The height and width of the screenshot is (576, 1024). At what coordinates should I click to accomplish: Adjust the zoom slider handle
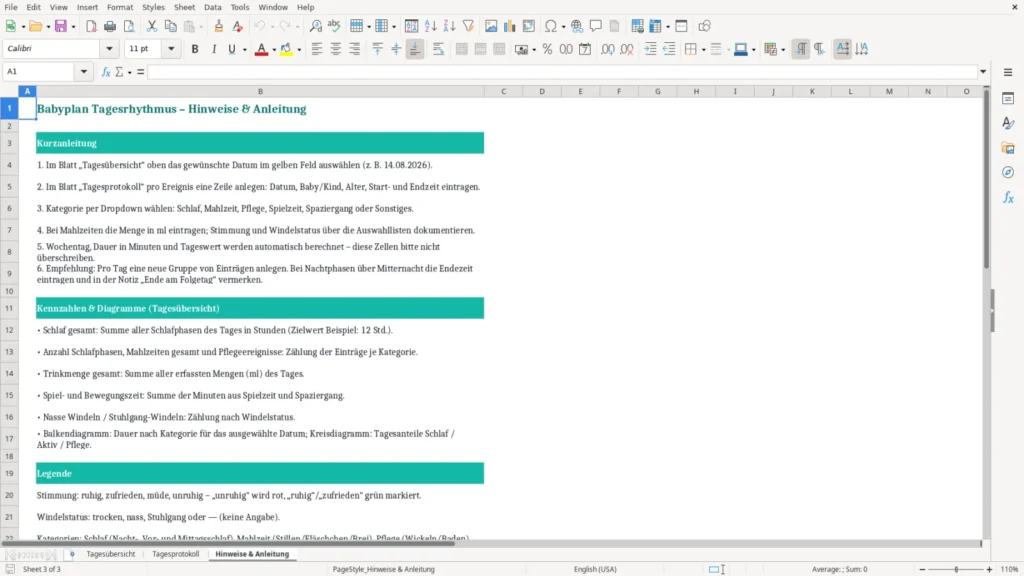[956, 569]
